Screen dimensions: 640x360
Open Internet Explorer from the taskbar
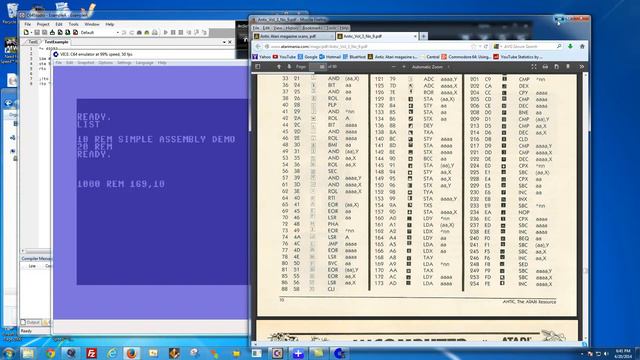[x=112, y=353]
